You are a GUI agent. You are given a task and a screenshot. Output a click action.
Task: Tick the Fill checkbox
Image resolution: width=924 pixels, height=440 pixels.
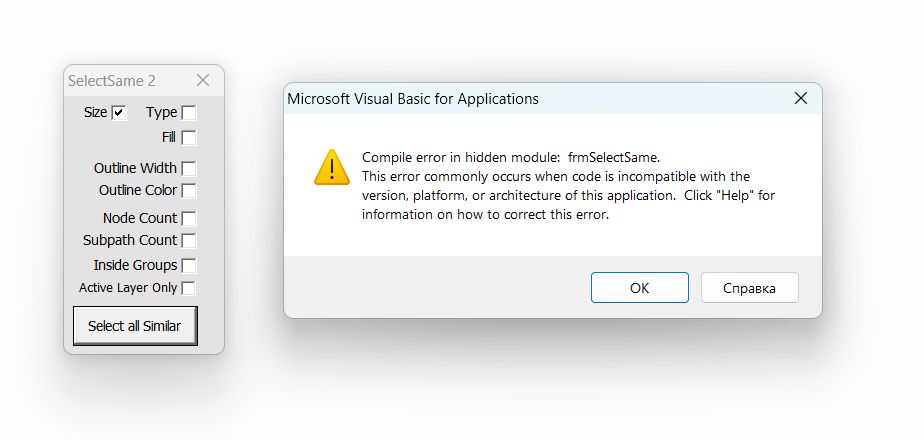[189, 137]
